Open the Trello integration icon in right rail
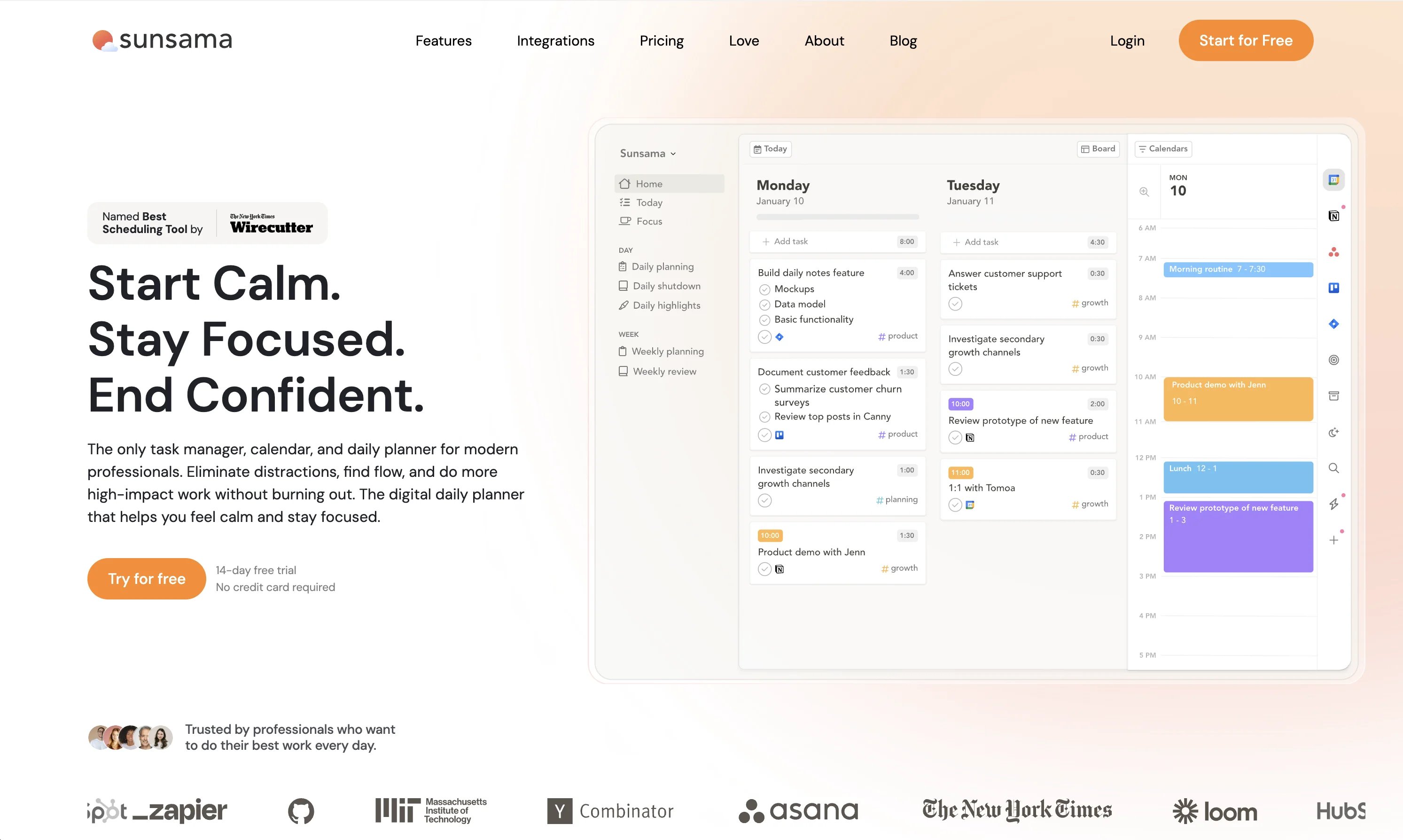 tap(1333, 288)
